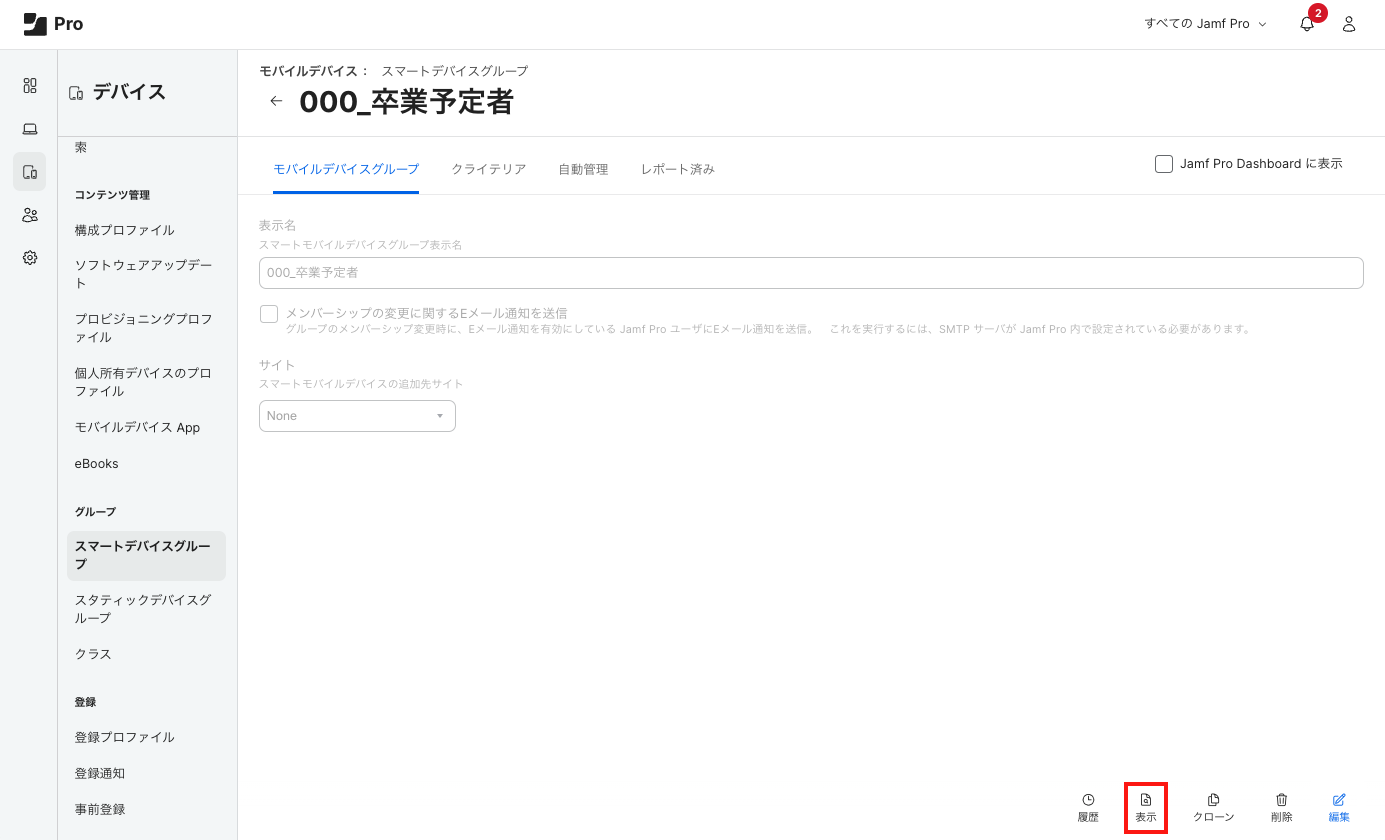Image resolution: width=1385 pixels, height=840 pixels.
Task: Click the コンテンツ管理 section header
Action: tap(112, 195)
